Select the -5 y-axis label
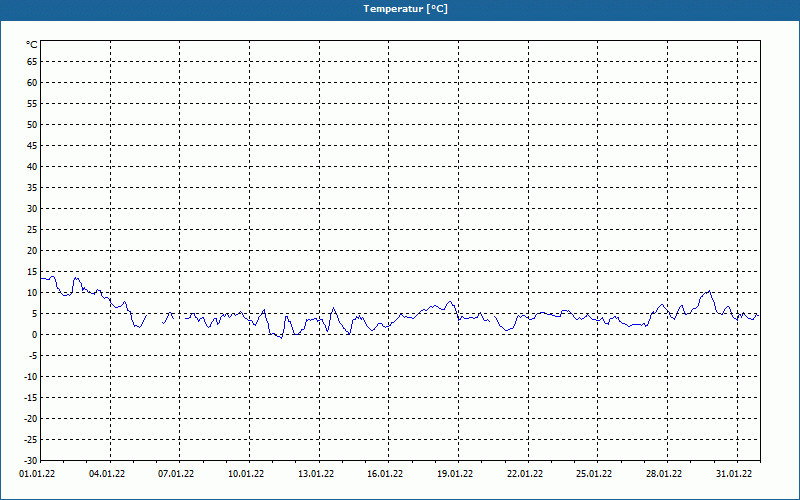The width and height of the screenshot is (800, 500). (x=32, y=356)
